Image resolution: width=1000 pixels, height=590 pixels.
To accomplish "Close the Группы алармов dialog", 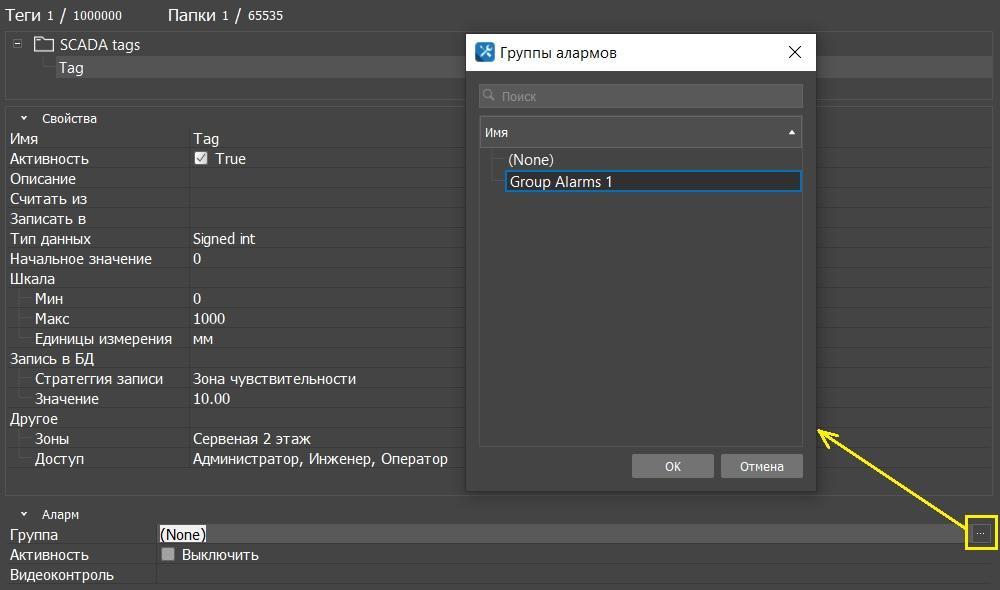I will 795,53.
